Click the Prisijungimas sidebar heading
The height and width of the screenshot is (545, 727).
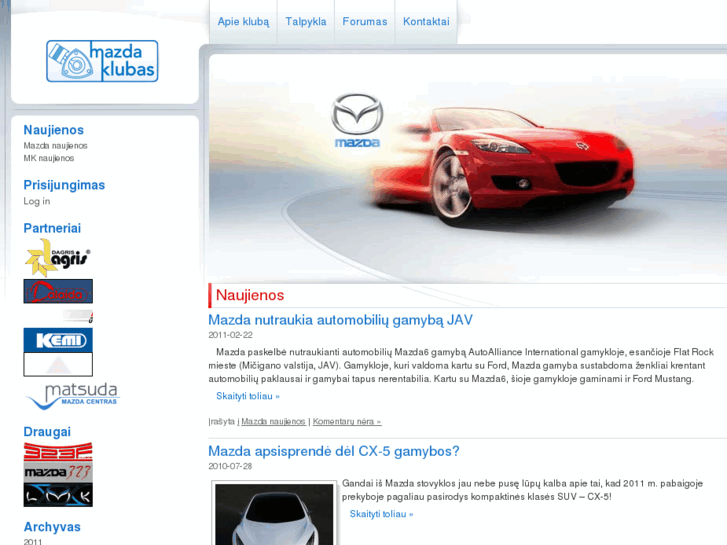coord(64,185)
